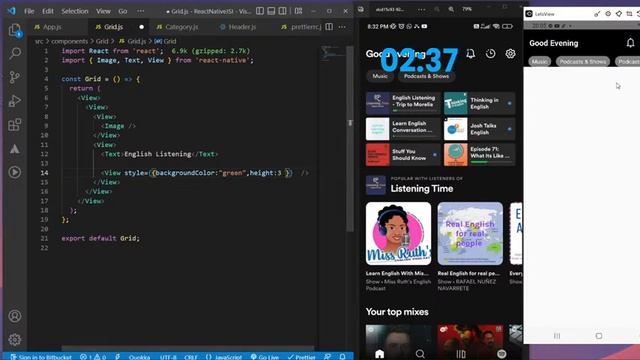The image size is (640, 360).
Task: Click Quokka in the status bar
Action: click(139, 357)
